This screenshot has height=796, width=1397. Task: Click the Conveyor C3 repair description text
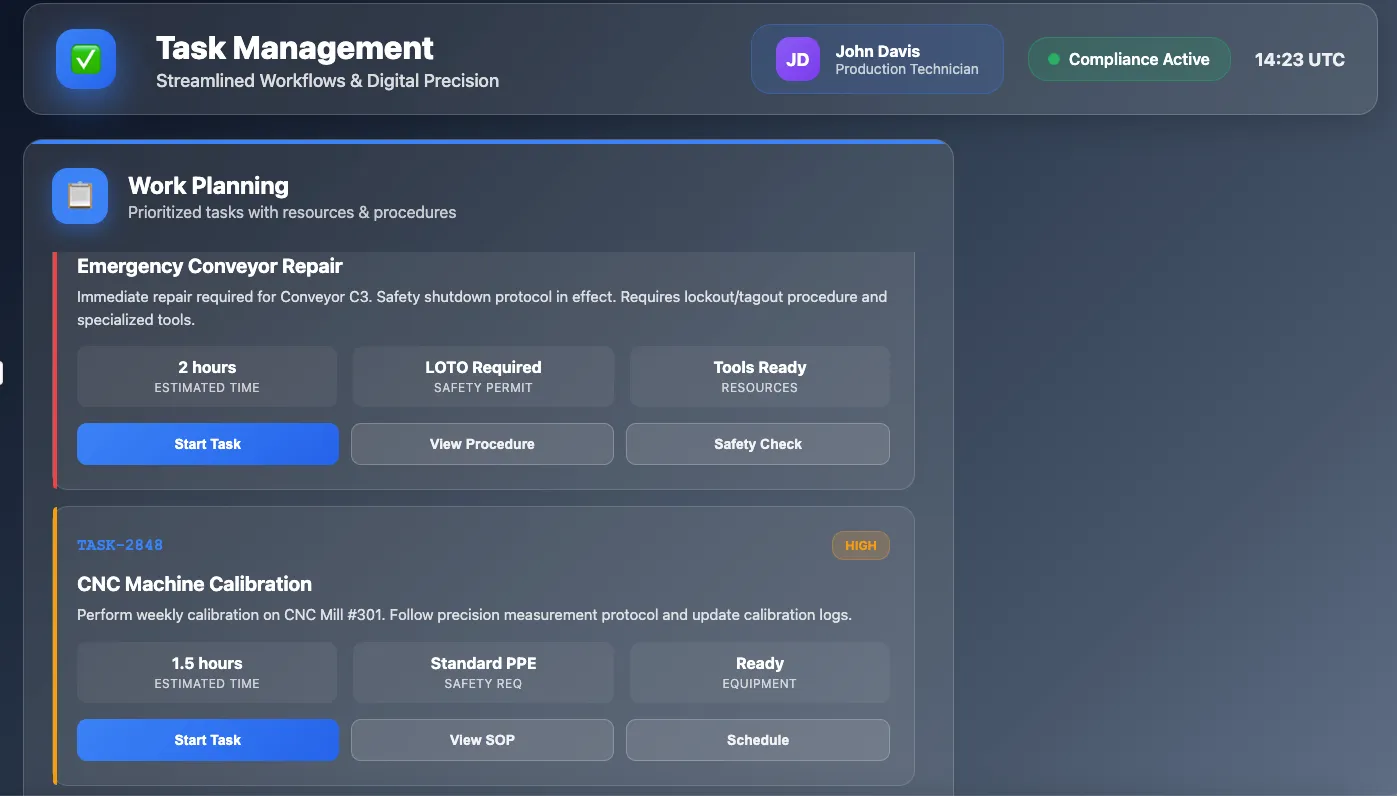482,308
